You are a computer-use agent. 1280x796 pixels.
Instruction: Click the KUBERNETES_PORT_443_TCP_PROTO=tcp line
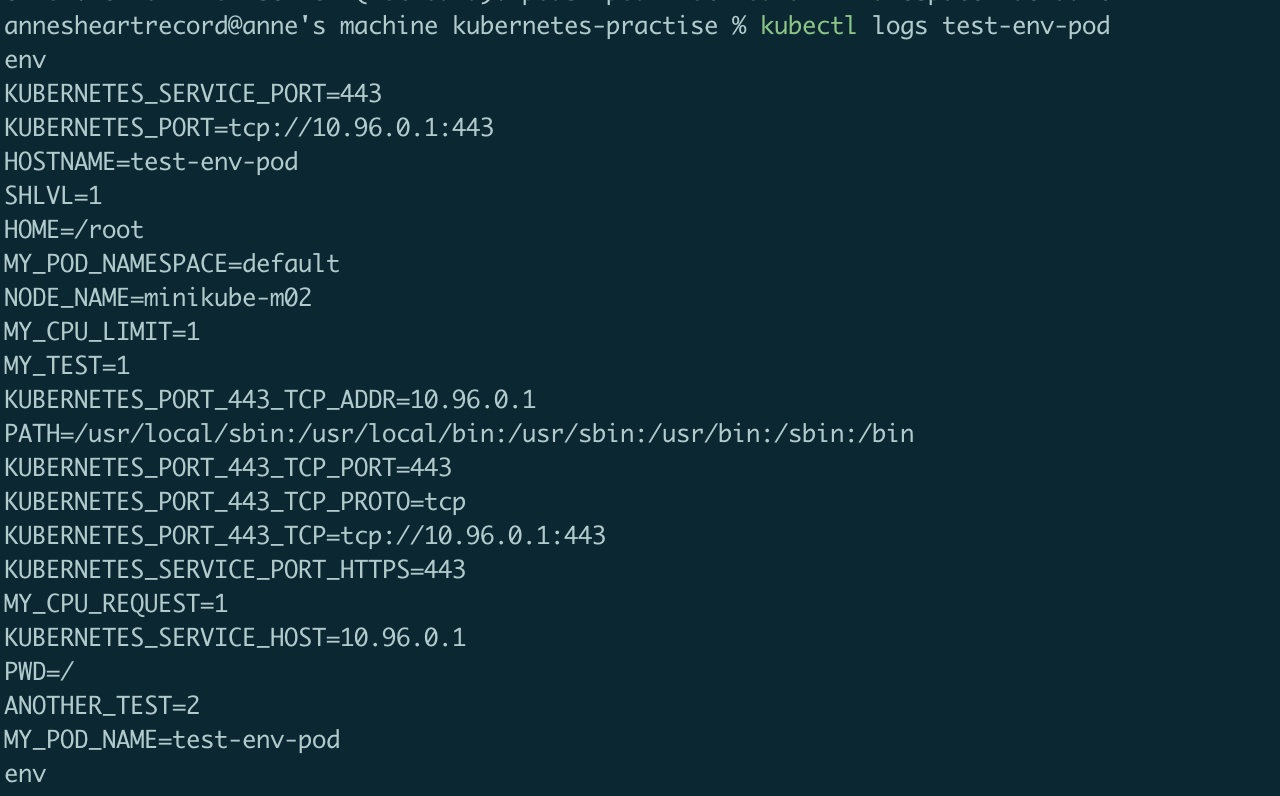pos(235,502)
